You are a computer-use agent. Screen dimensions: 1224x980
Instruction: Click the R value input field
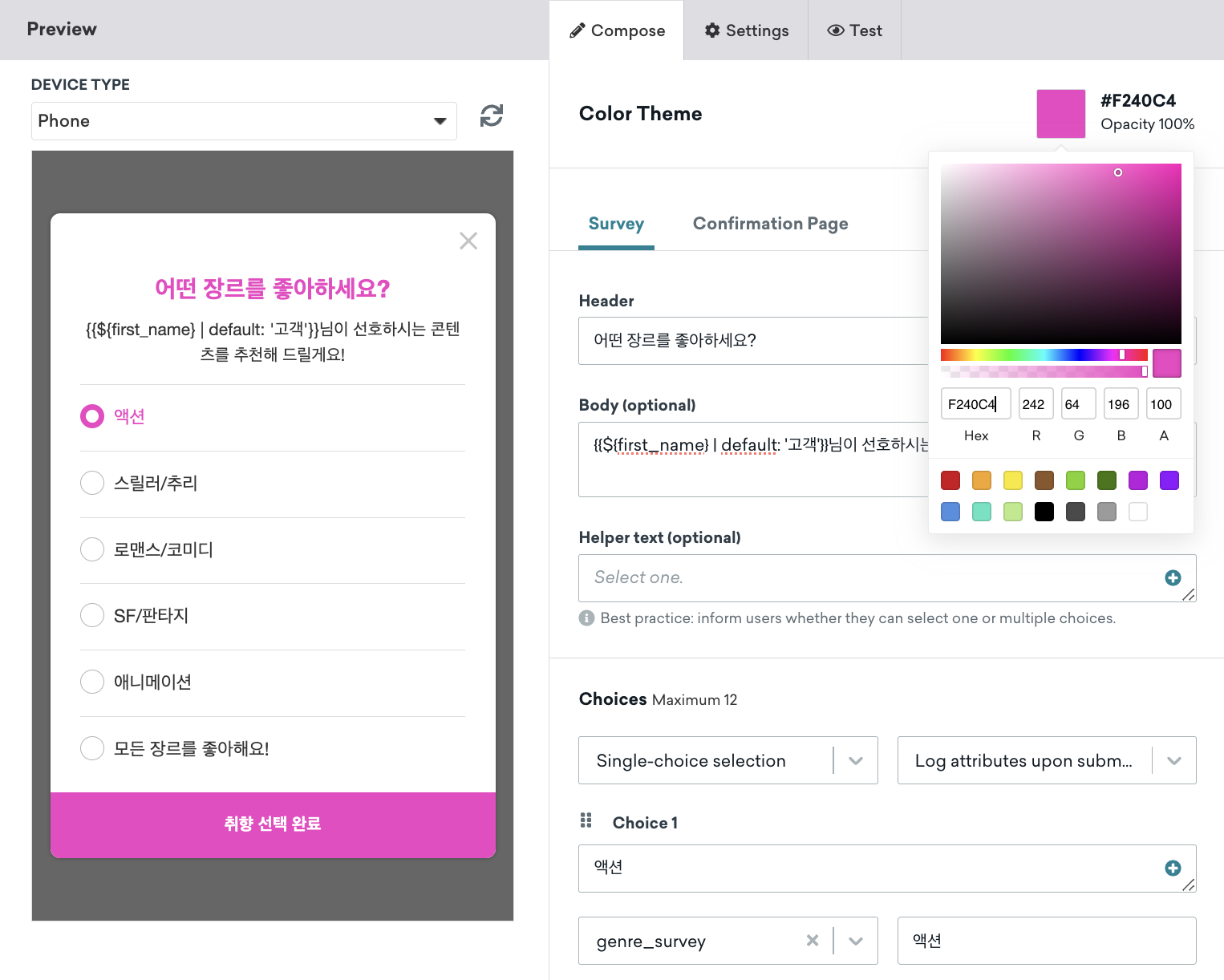(1036, 404)
